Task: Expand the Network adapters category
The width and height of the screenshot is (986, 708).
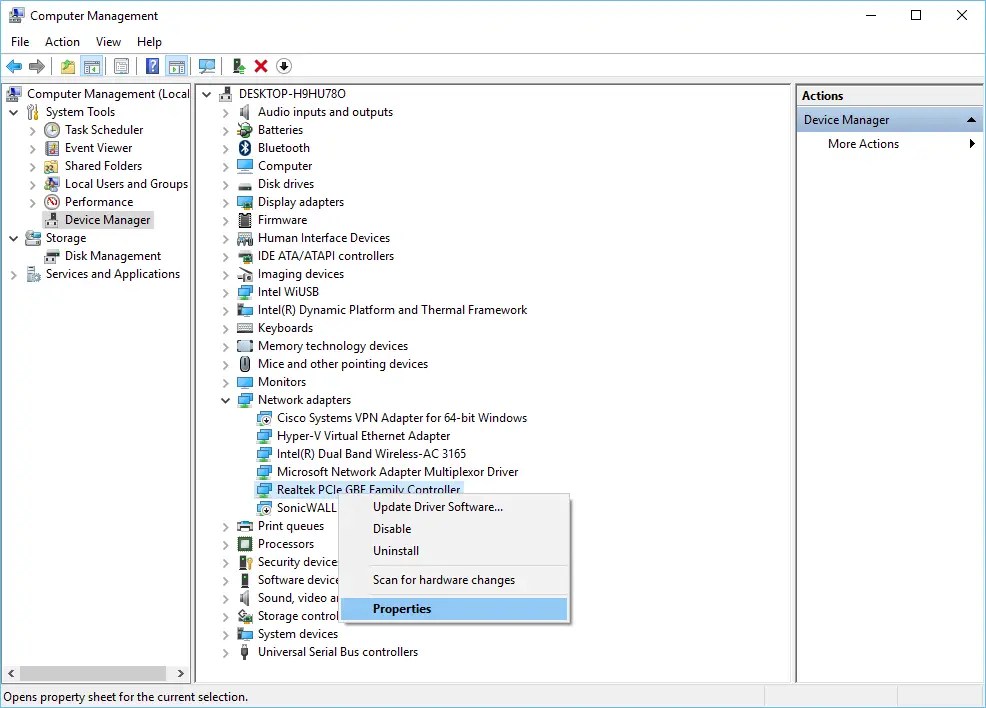Action: click(x=224, y=399)
